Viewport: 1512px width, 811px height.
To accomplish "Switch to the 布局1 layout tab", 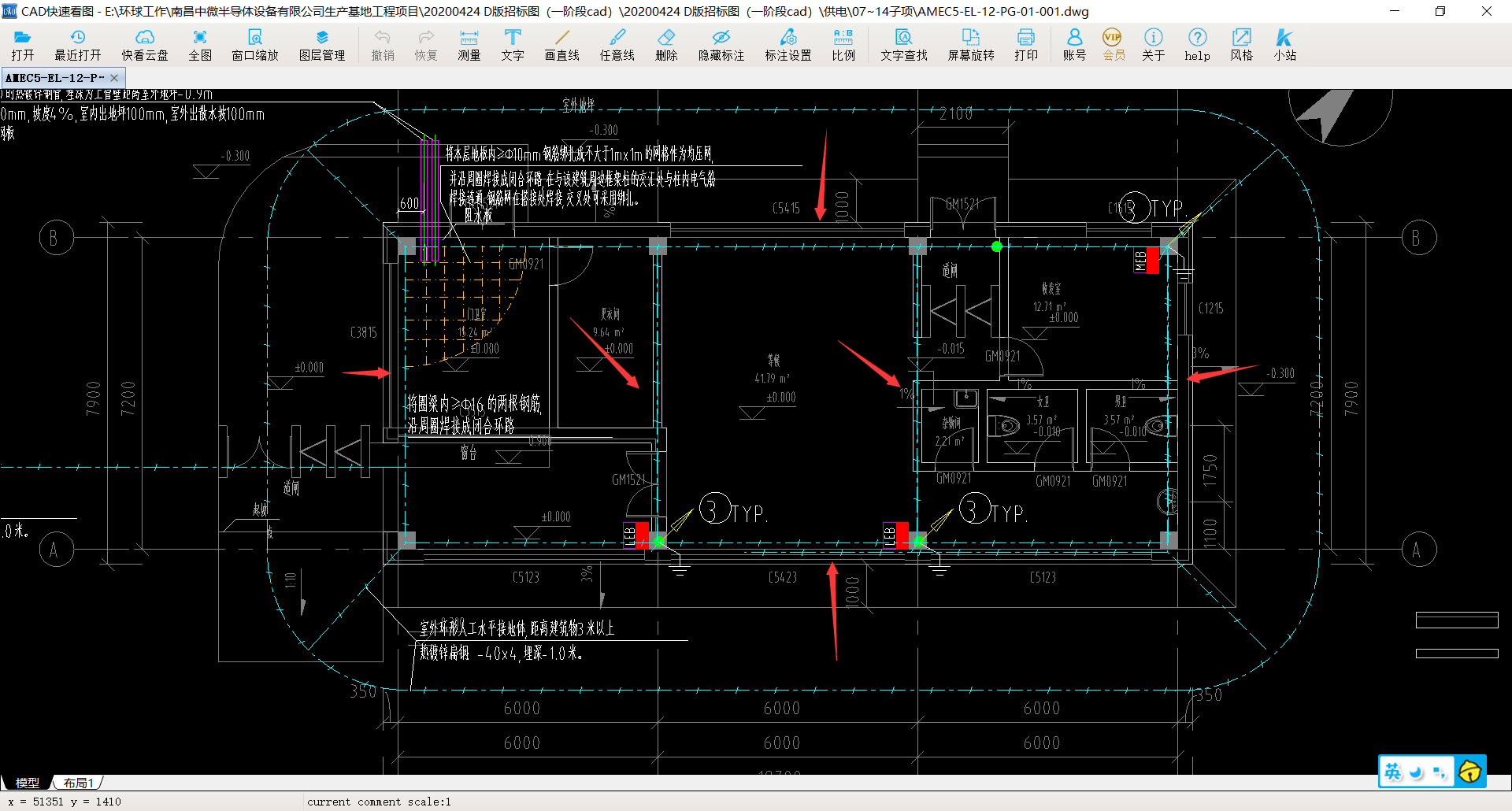I will (x=79, y=783).
